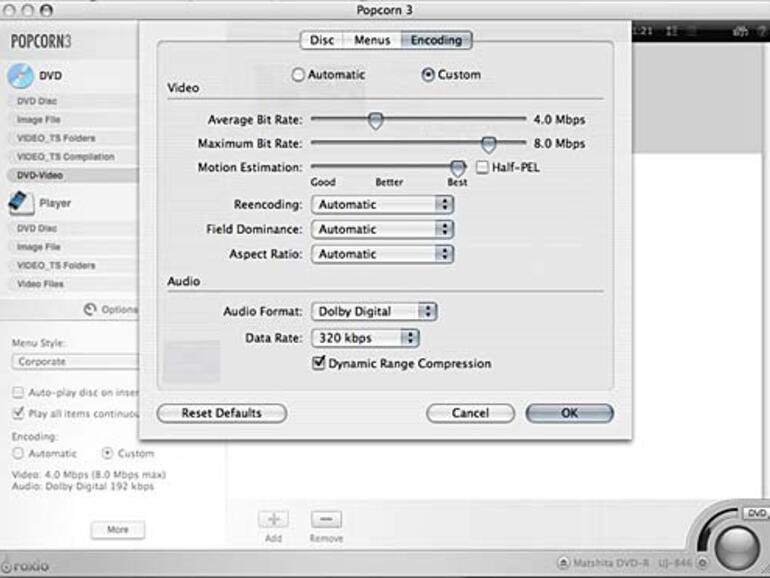Select VIDEO_TS Folders under DVD section

(x=73, y=138)
